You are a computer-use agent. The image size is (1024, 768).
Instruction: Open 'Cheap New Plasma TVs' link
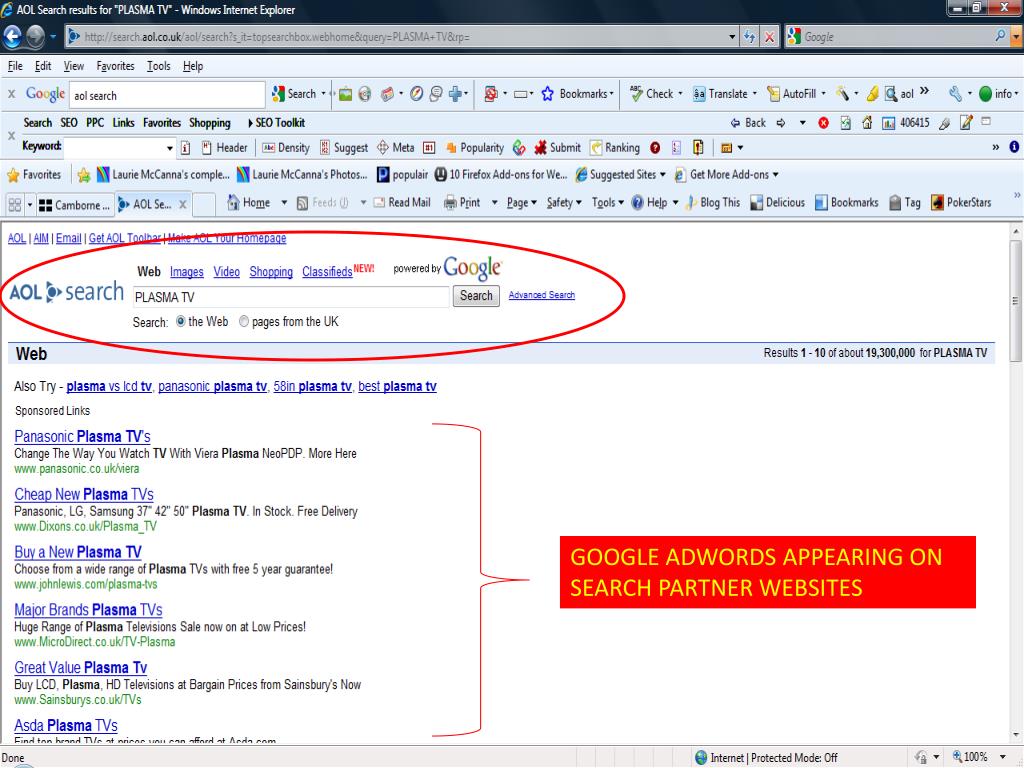pos(84,494)
